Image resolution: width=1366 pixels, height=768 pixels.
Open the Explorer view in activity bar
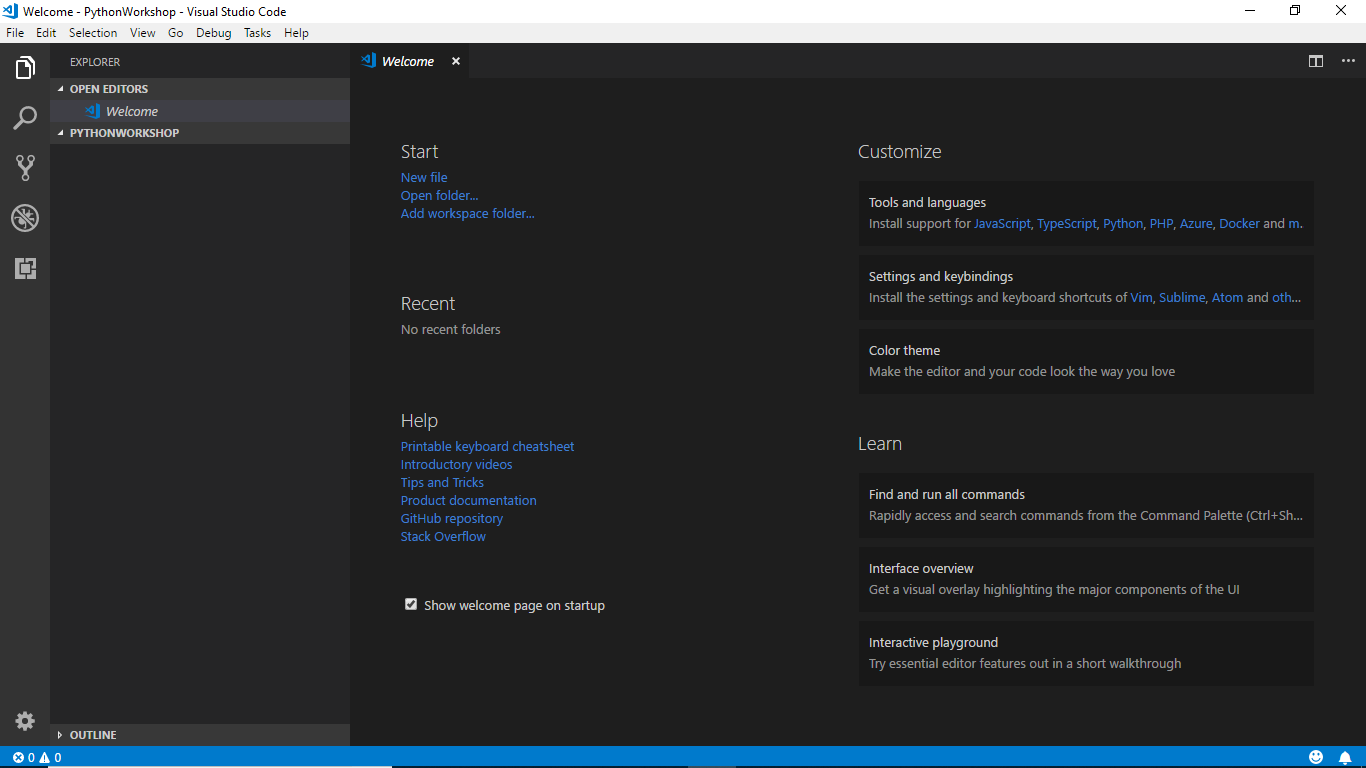[x=25, y=68]
